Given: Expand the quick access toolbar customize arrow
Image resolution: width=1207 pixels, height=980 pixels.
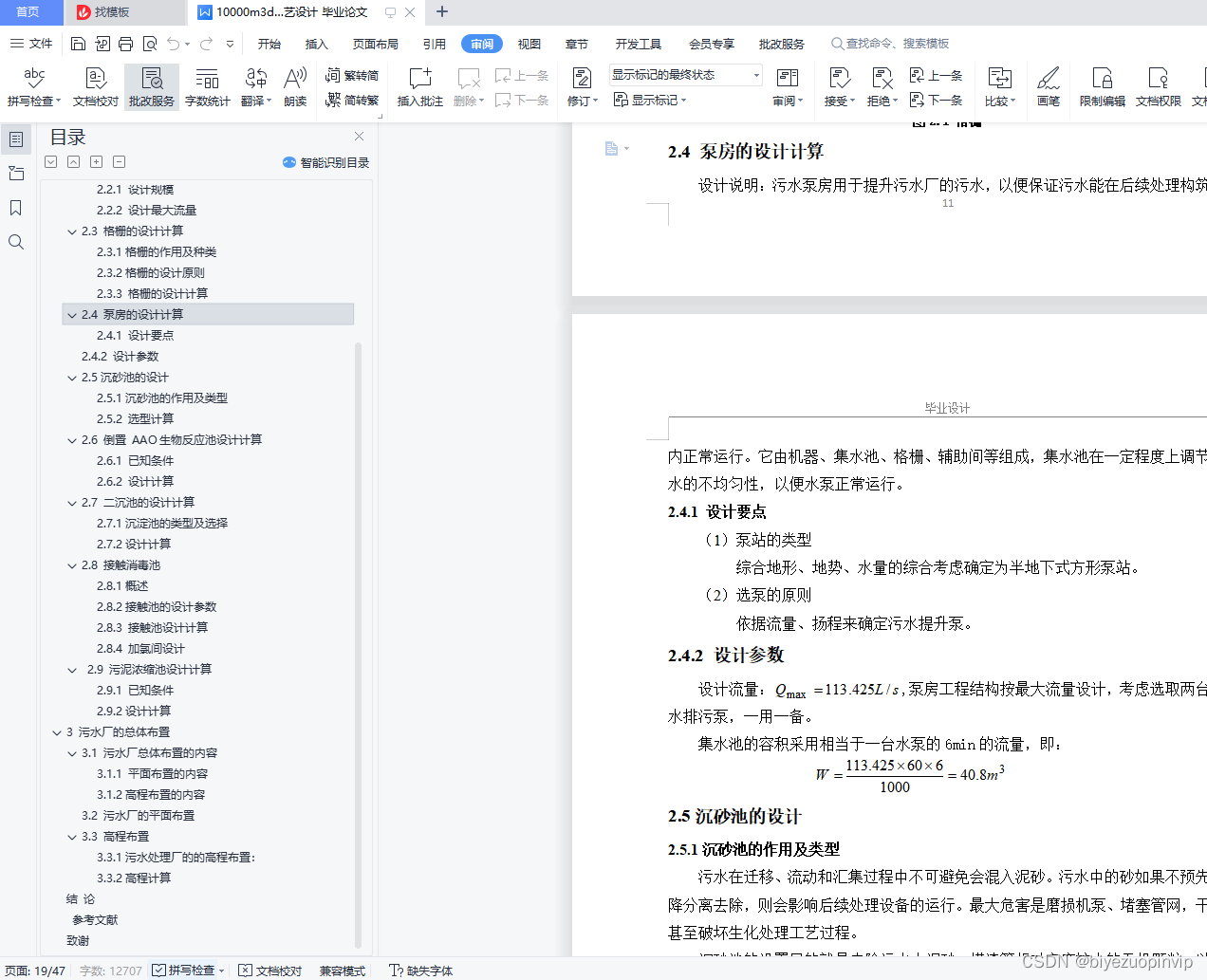Looking at the screenshot, I should (x=230, y=44).
